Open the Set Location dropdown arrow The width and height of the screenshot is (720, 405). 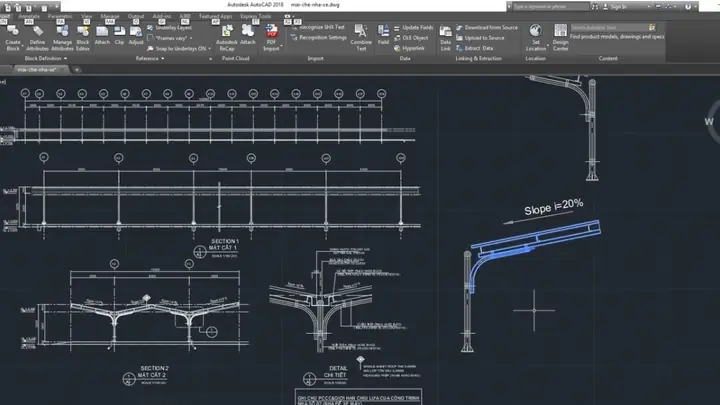click(x=548, y=46)
